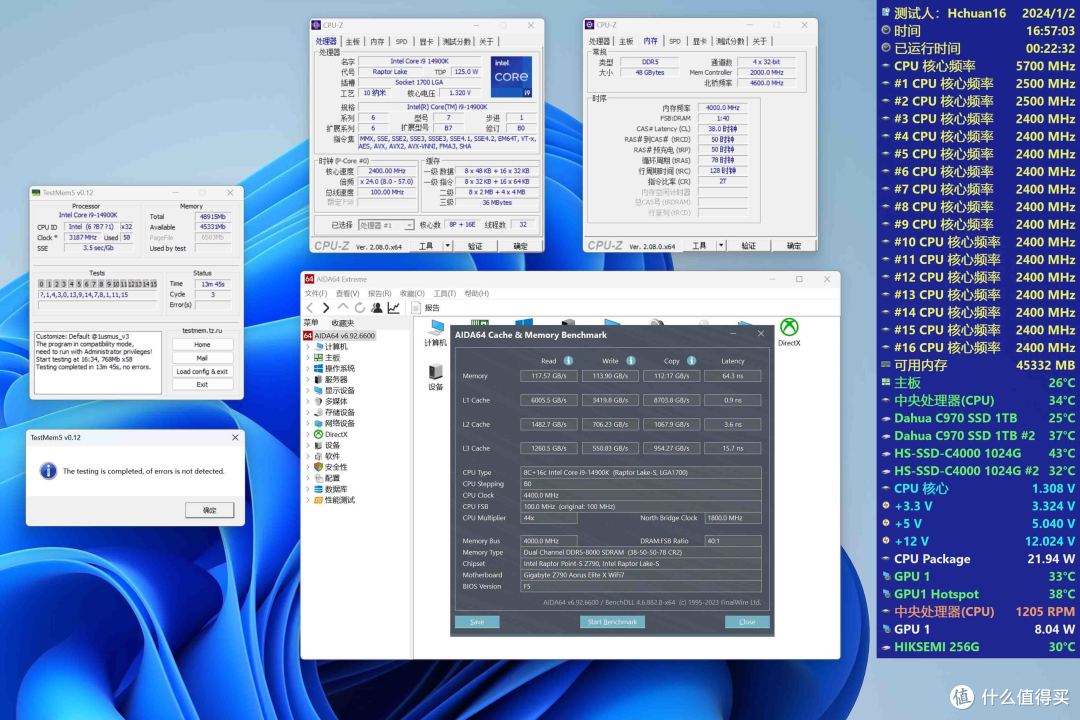This screenshot has width=1080, height=720.
Task: Switch to the SPD tab in processor CPU-Z
Action: point(402,41)
